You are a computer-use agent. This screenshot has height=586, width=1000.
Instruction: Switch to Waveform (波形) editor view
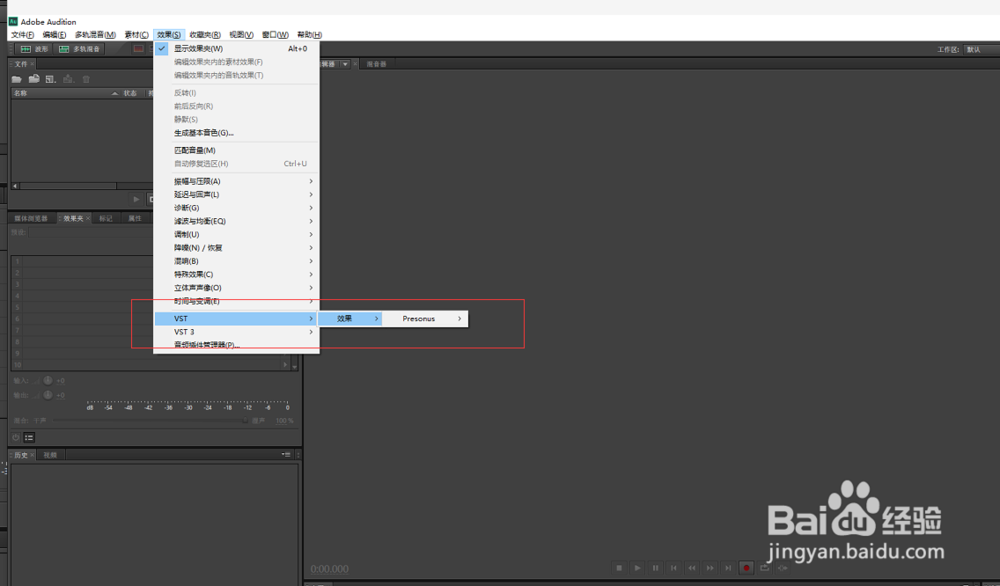pyautogui.click(x=34, y=49)
